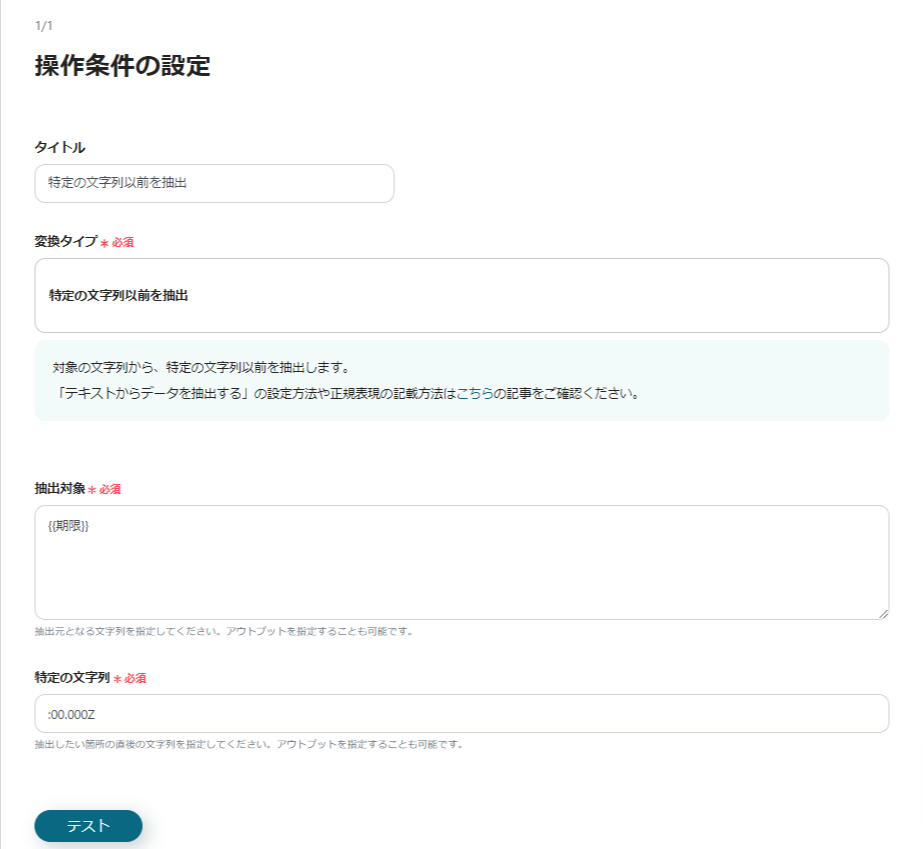Click the テスト button
This screenshot has height=849, width=923.
point(88,826)
